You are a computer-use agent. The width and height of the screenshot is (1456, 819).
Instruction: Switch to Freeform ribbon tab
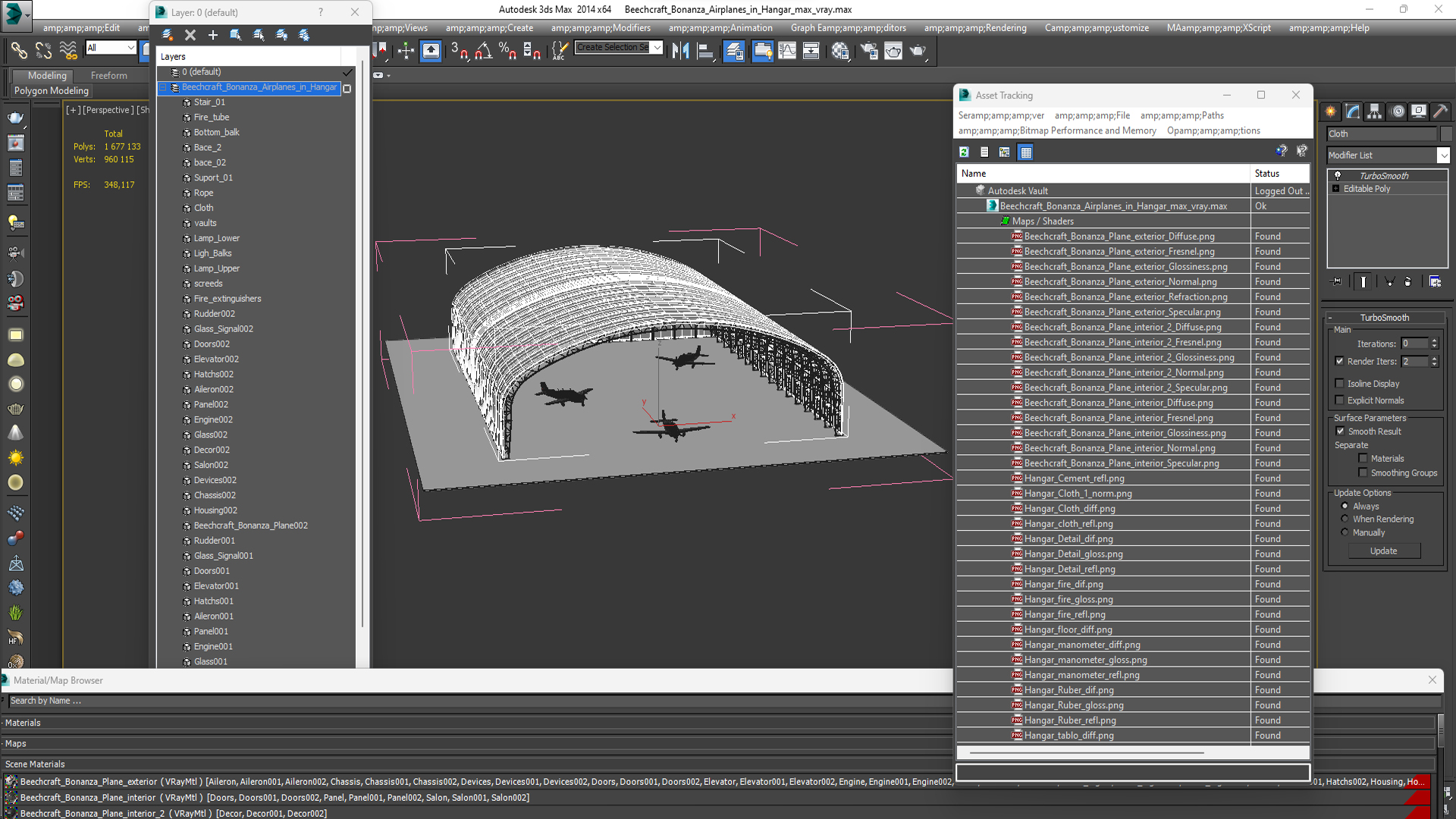click(109, 75)
